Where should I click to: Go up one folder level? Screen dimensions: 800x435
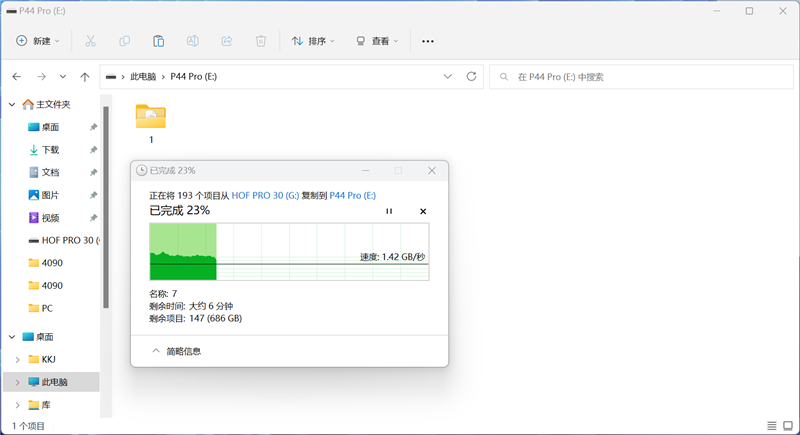click(85, 76)
